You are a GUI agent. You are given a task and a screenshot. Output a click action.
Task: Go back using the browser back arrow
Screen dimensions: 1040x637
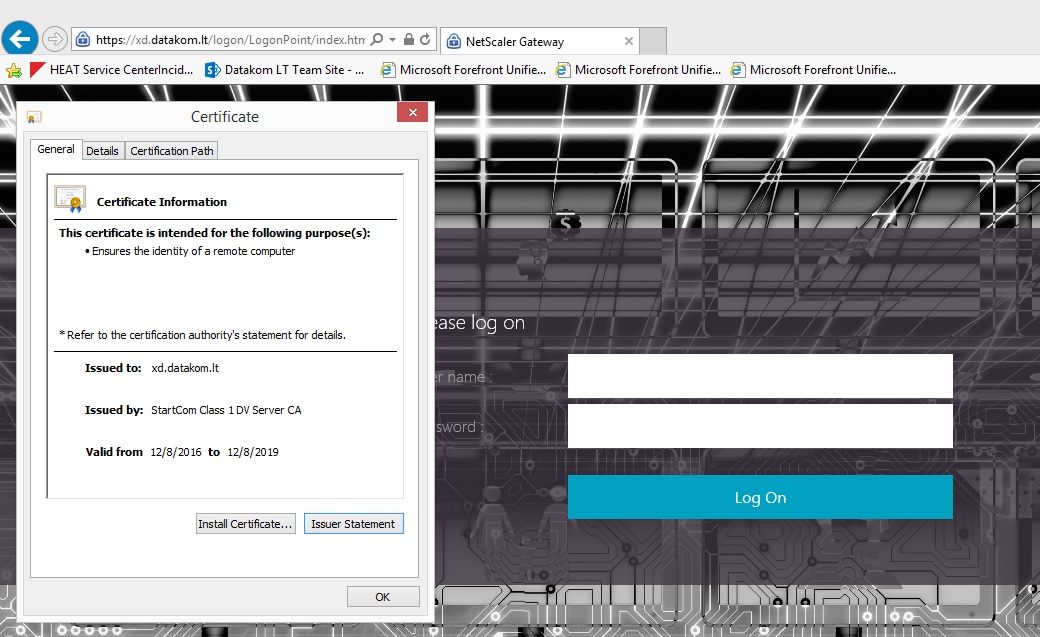click(20, 38)
